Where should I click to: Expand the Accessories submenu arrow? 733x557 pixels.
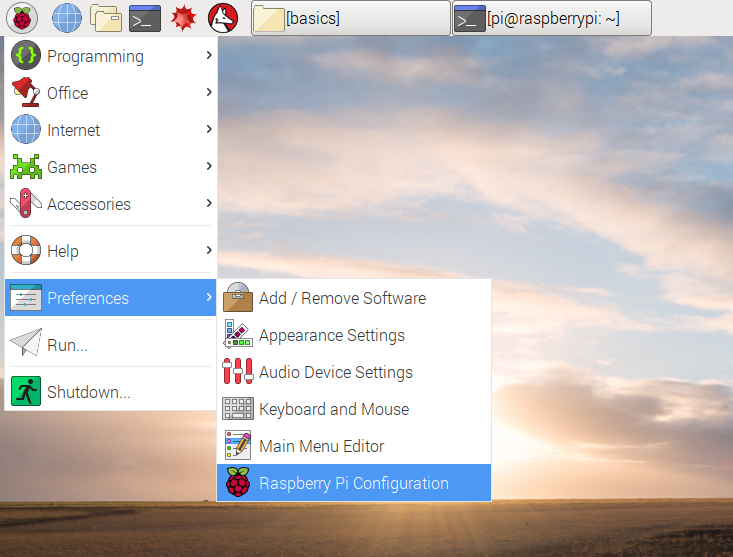pyautogui.click(x=209, y=203)
